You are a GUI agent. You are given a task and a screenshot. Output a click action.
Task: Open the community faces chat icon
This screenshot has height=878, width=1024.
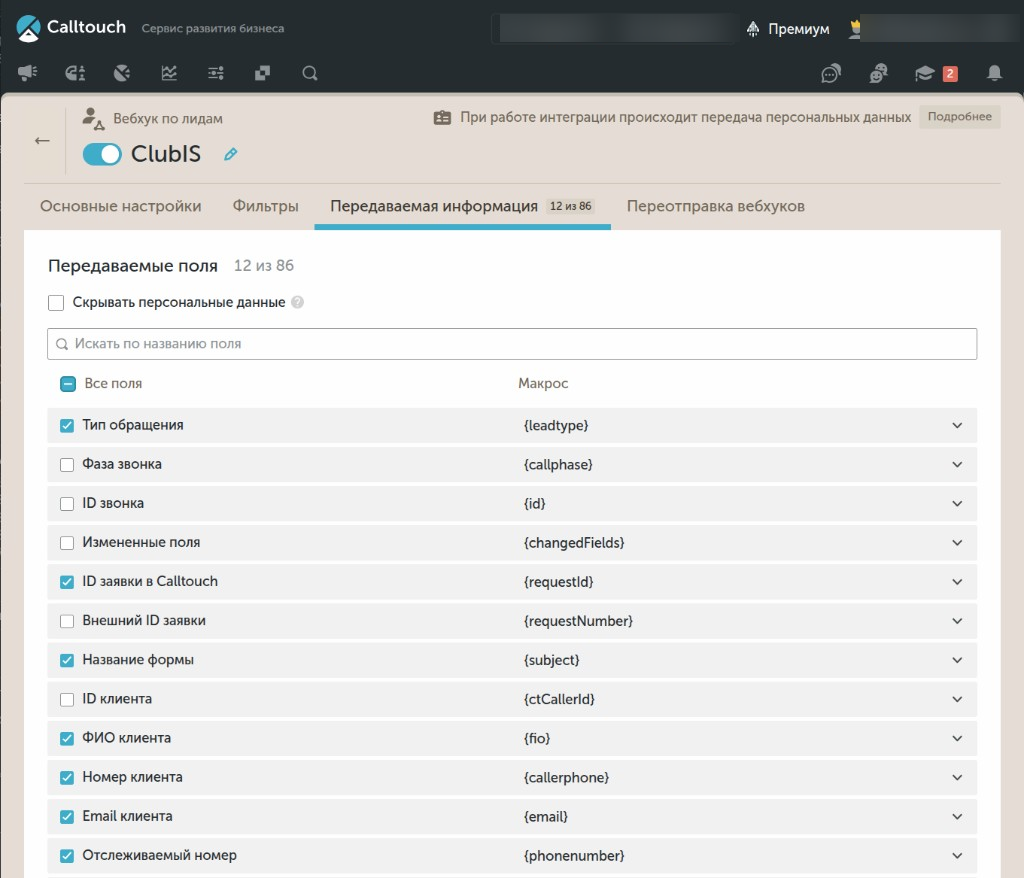tap(878, 73)
